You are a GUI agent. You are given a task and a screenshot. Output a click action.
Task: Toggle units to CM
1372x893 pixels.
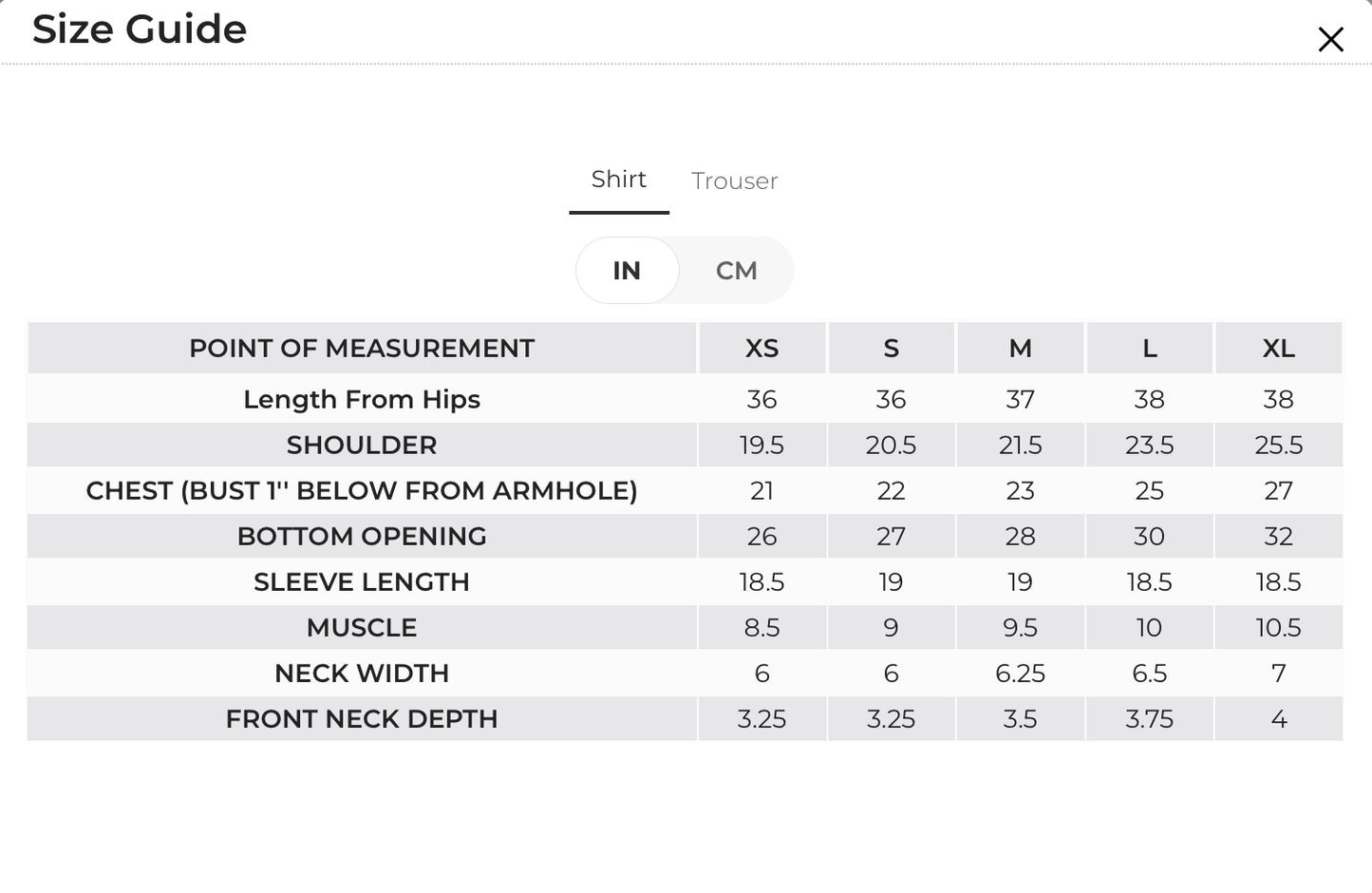click(x=736, y=271)
